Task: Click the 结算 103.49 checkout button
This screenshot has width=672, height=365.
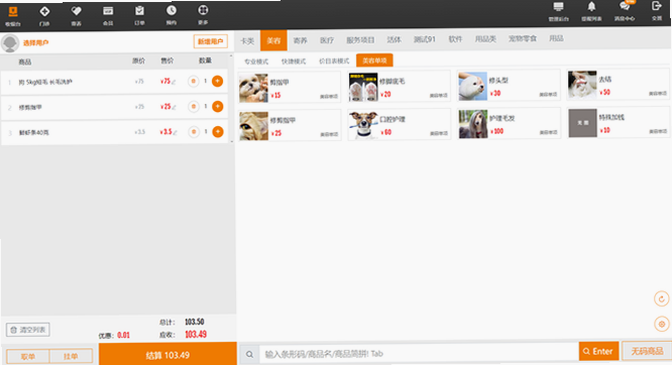Action: (x=168, y=354)
